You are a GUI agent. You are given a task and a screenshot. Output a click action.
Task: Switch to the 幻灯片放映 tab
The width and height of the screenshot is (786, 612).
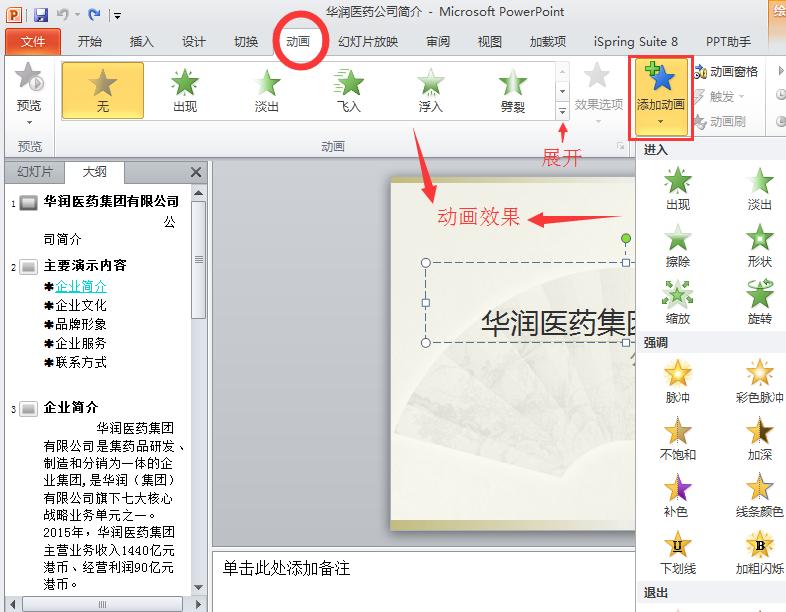(x=368, y=42)
